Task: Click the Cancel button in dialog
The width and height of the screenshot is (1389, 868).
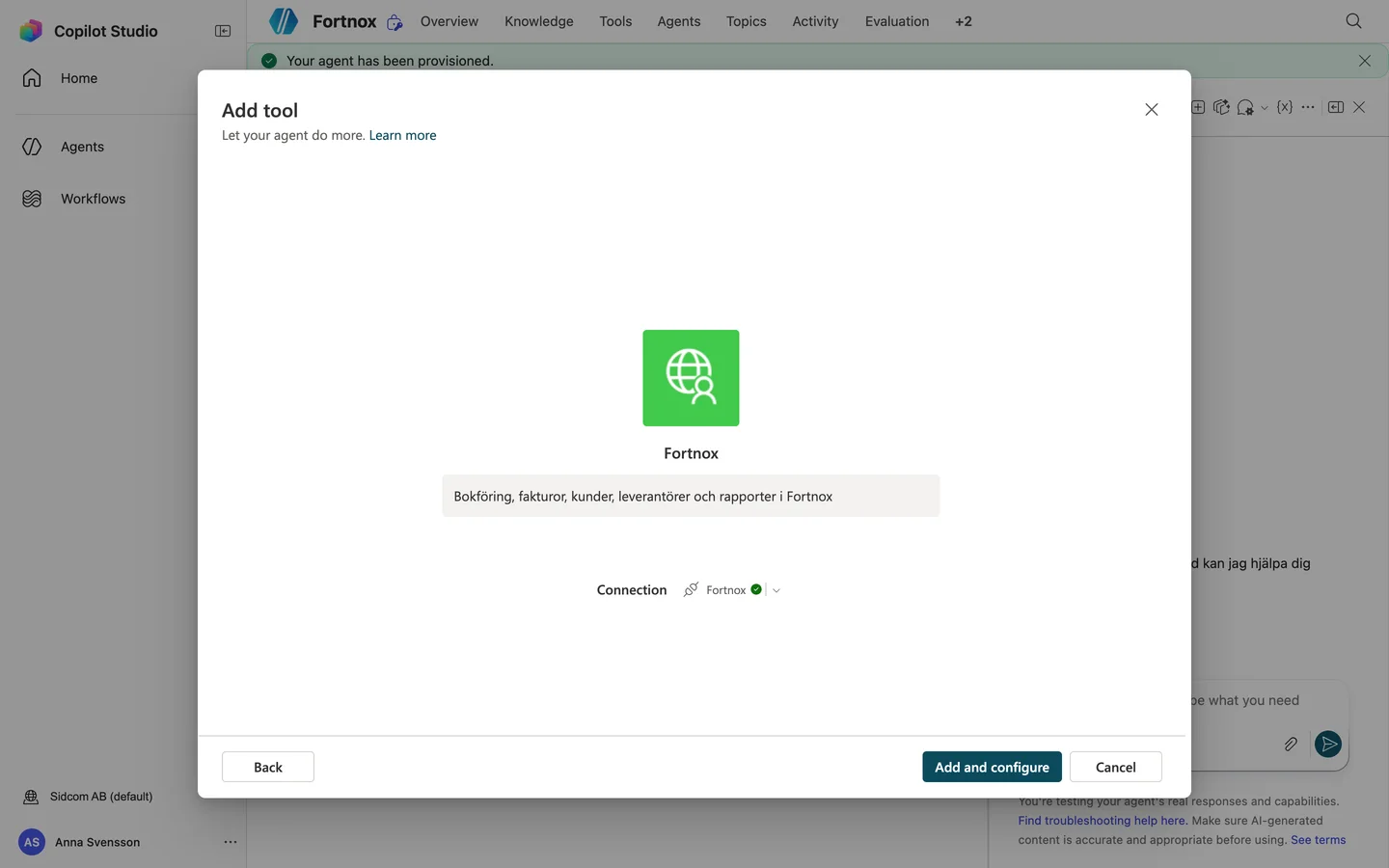Action: click(1115, 767)
